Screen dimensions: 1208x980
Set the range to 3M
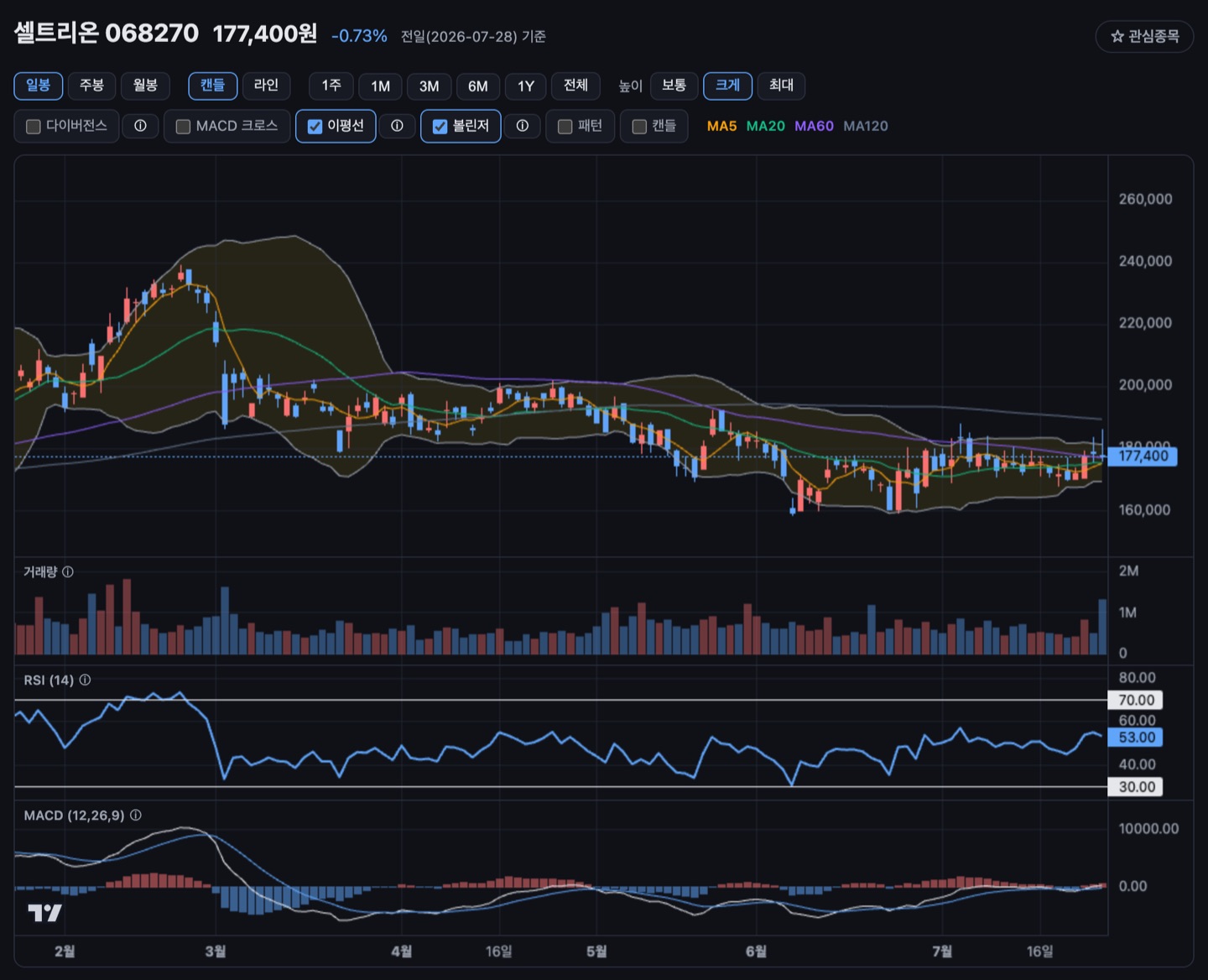[429, 86]
